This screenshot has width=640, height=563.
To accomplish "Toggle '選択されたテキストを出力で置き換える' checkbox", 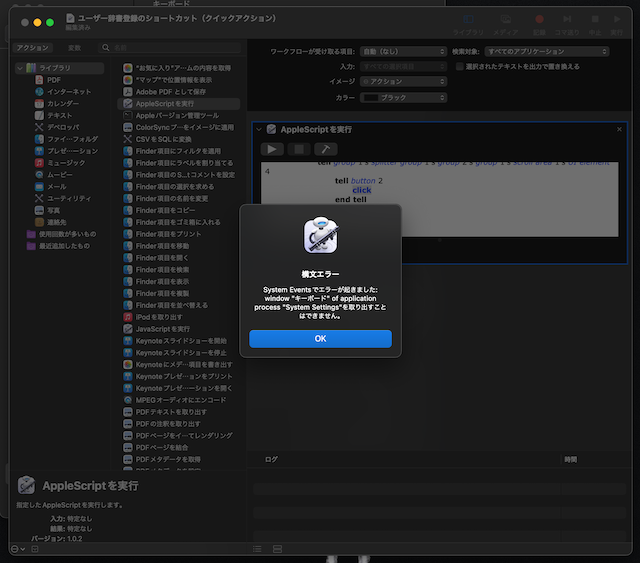I will pyautogui.click(x=459, y=66).
